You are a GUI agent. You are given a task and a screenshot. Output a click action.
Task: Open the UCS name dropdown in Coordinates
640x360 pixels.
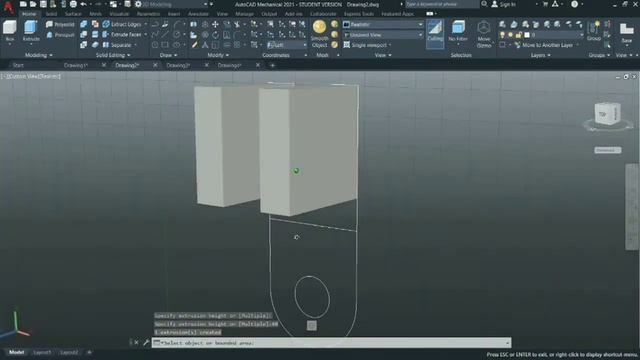[x=287, y=45]
